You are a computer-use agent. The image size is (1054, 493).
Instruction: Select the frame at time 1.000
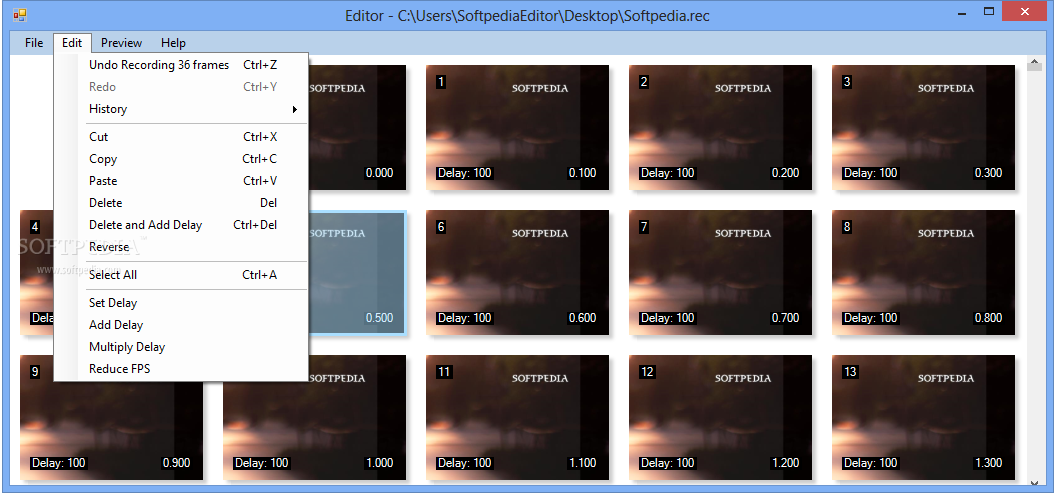(x=315, y=430)
